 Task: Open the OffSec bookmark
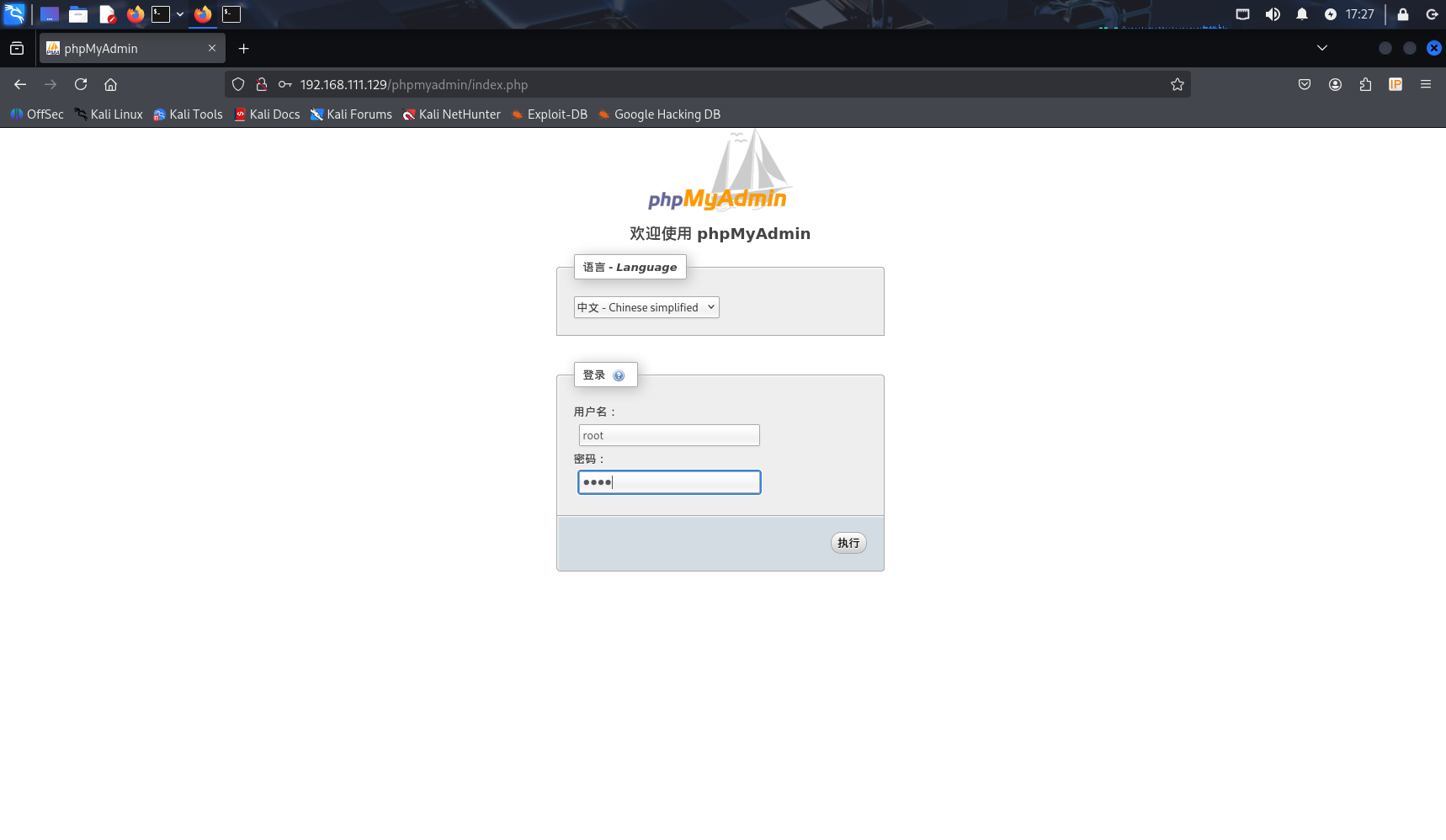(x=37, y=114)
